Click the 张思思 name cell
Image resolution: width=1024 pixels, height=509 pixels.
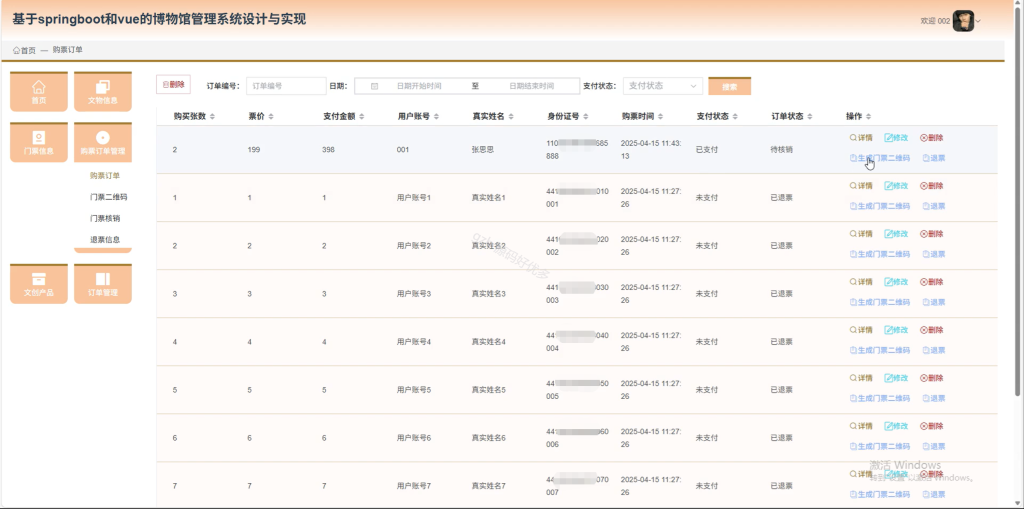(x=483, y=150)
